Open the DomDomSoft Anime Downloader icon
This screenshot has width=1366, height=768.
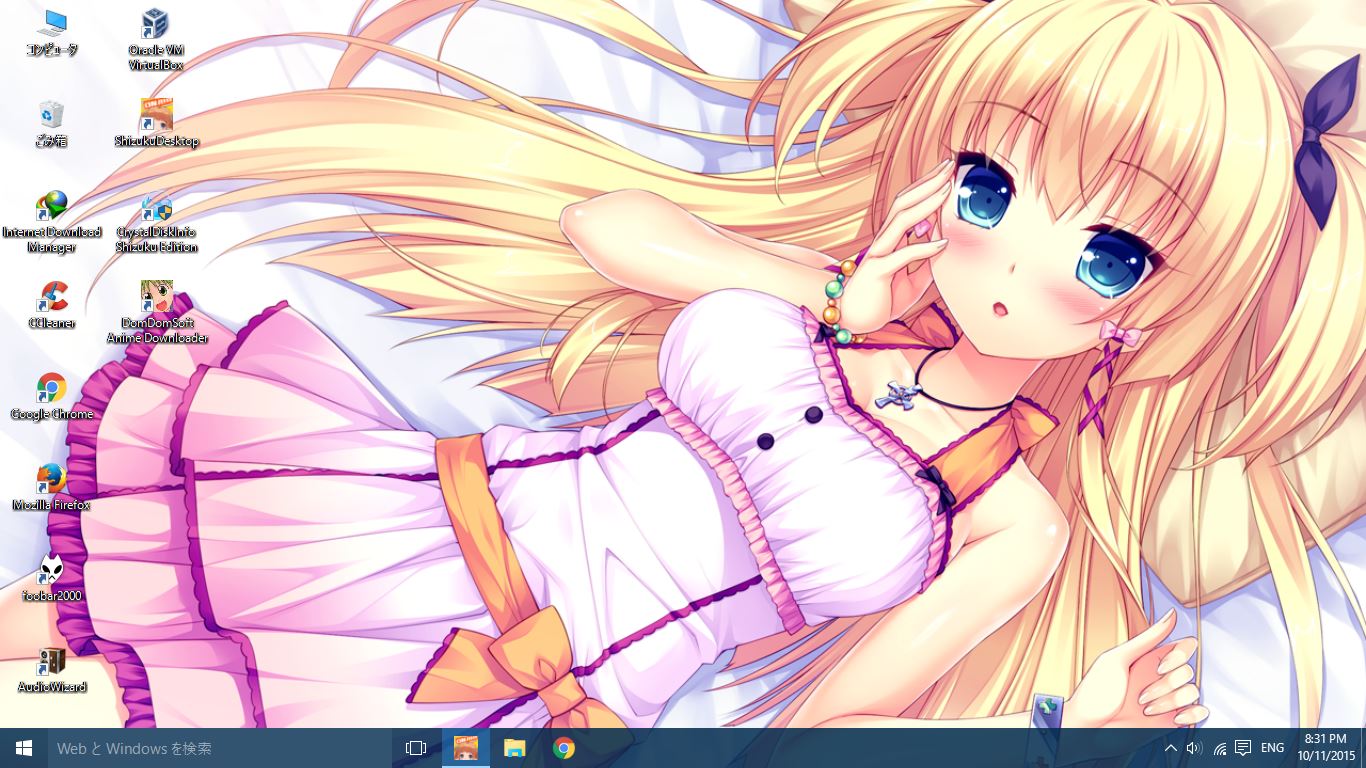tap(157, 312)
